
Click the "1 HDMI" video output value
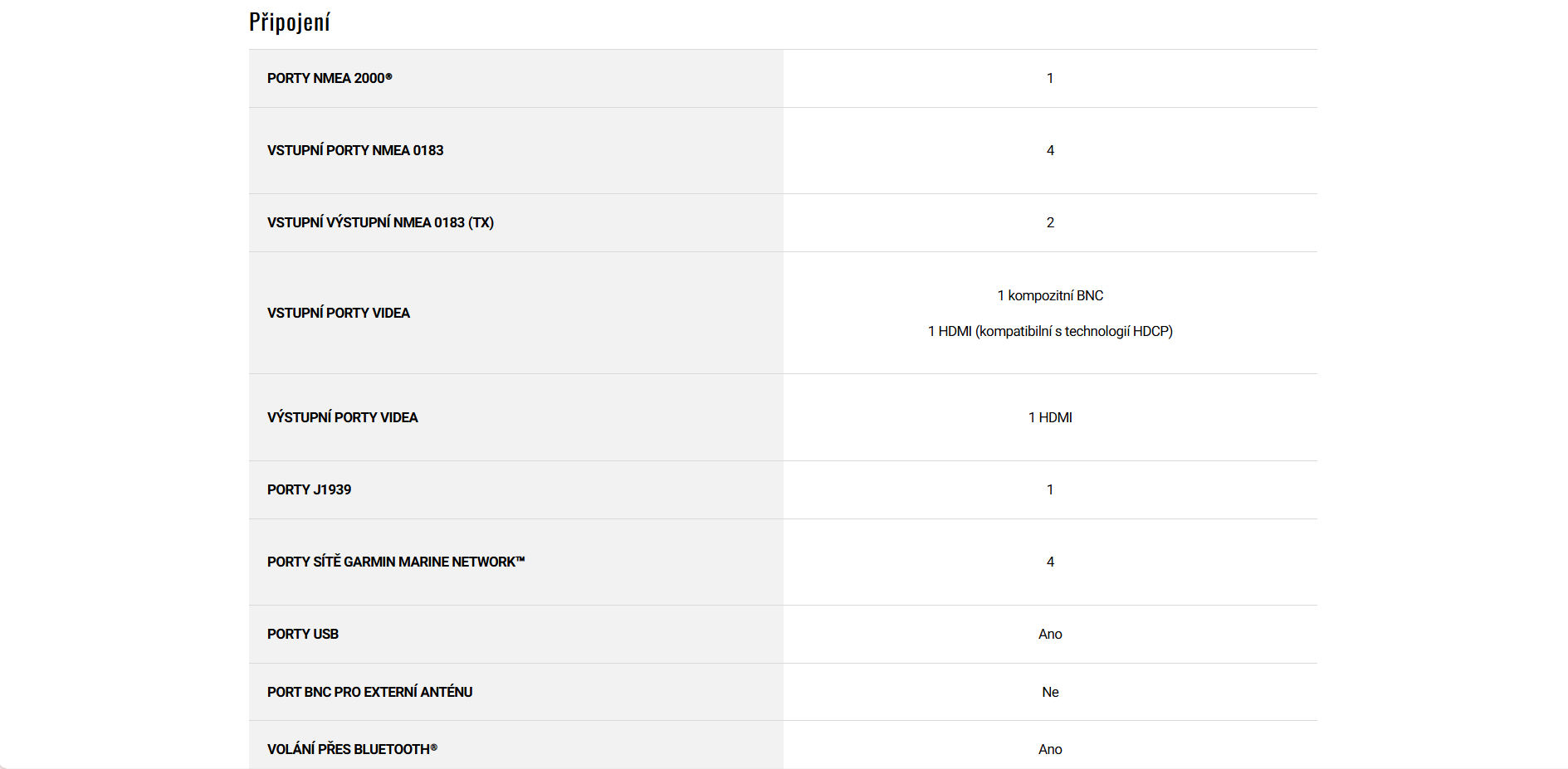point(1050,417)
